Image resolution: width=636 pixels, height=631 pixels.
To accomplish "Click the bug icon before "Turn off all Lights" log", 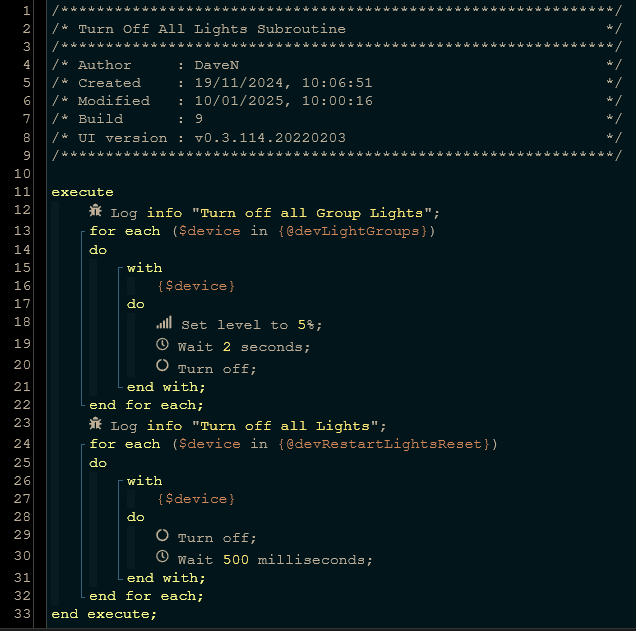I will (x=95, y=423).
